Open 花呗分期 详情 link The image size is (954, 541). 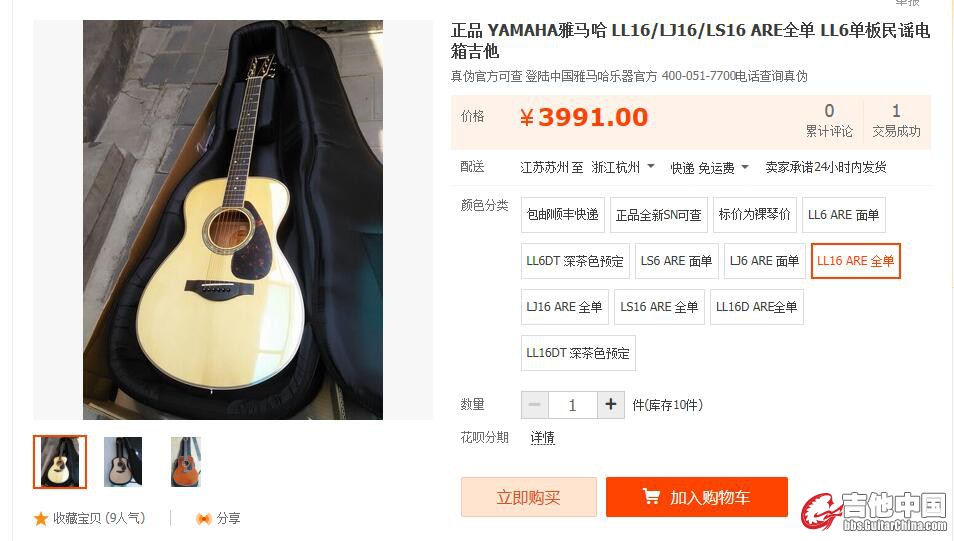[x=542, y=438]
